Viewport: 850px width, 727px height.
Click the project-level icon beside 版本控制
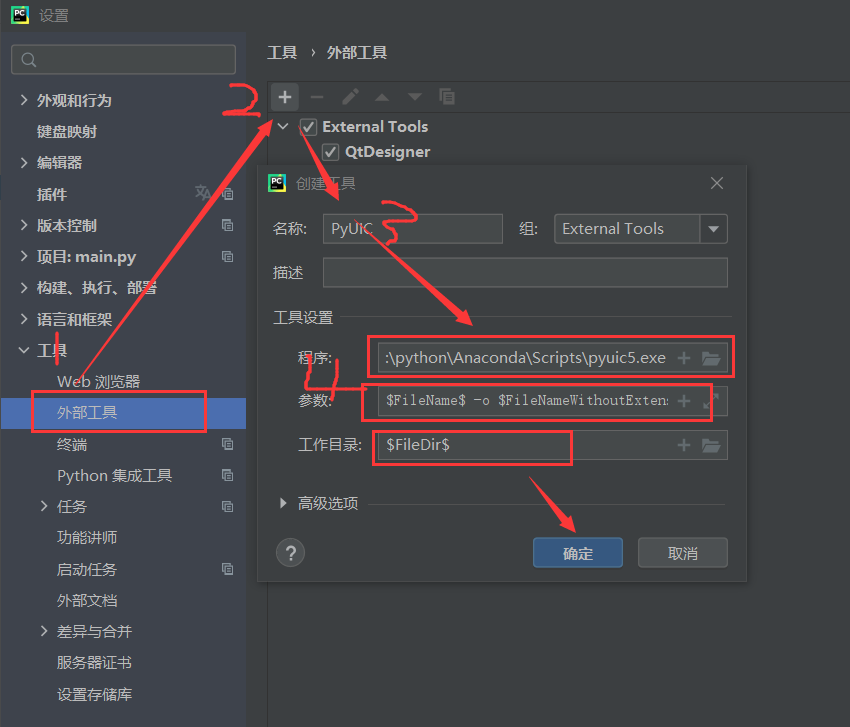[228, 225]
